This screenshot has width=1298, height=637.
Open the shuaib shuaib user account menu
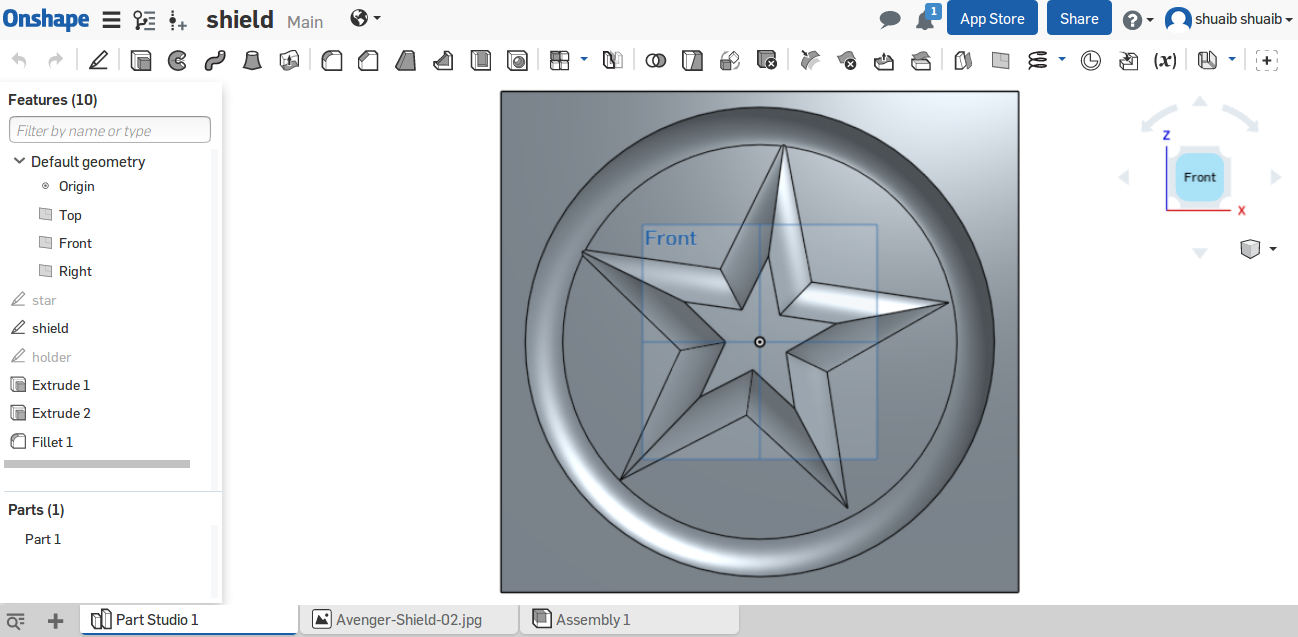coord(1229,19)
